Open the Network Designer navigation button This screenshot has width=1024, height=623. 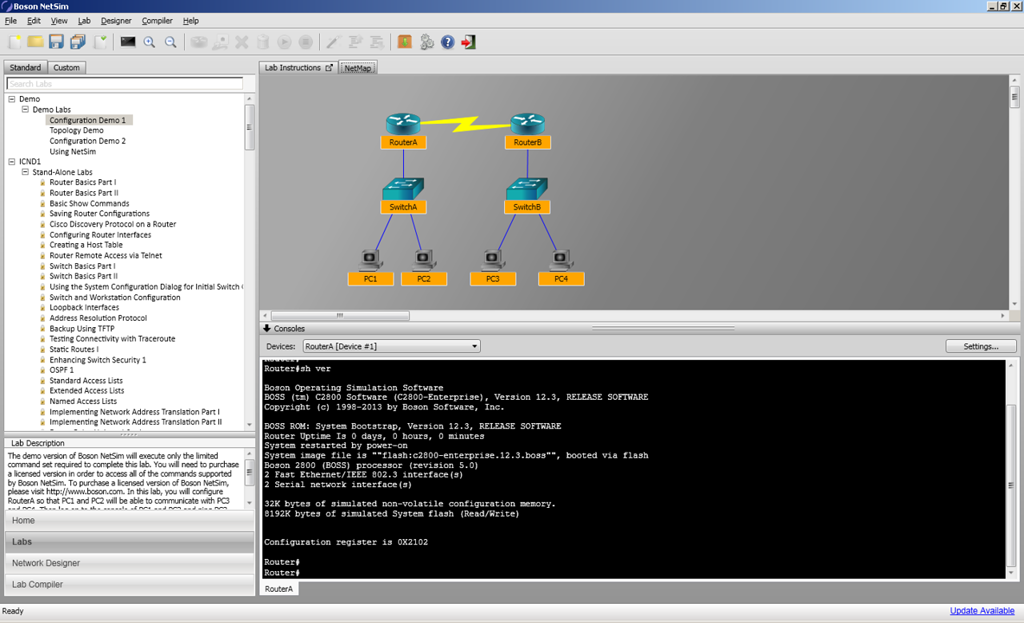129,563
